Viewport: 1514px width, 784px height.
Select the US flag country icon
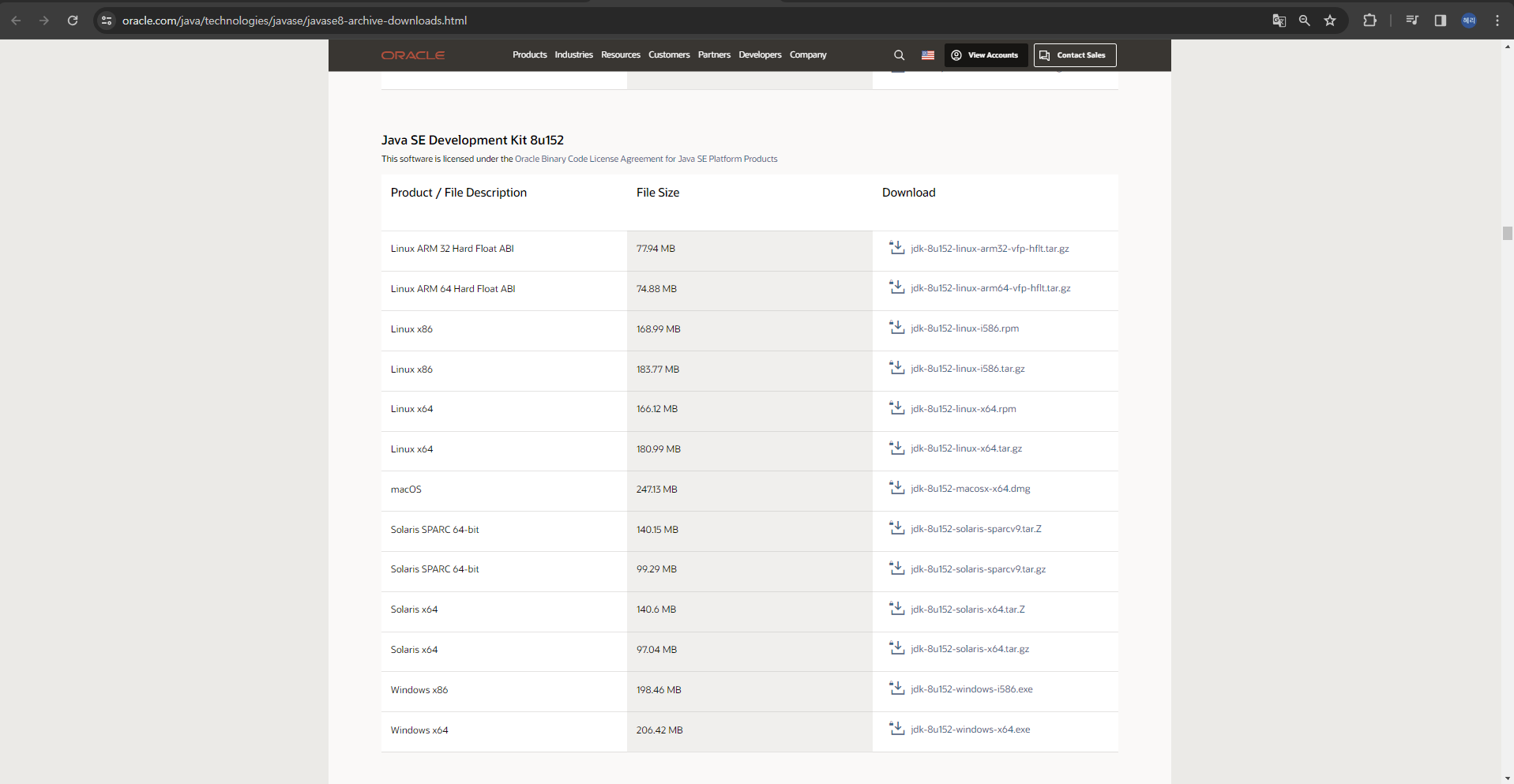[x=928, y=55]
